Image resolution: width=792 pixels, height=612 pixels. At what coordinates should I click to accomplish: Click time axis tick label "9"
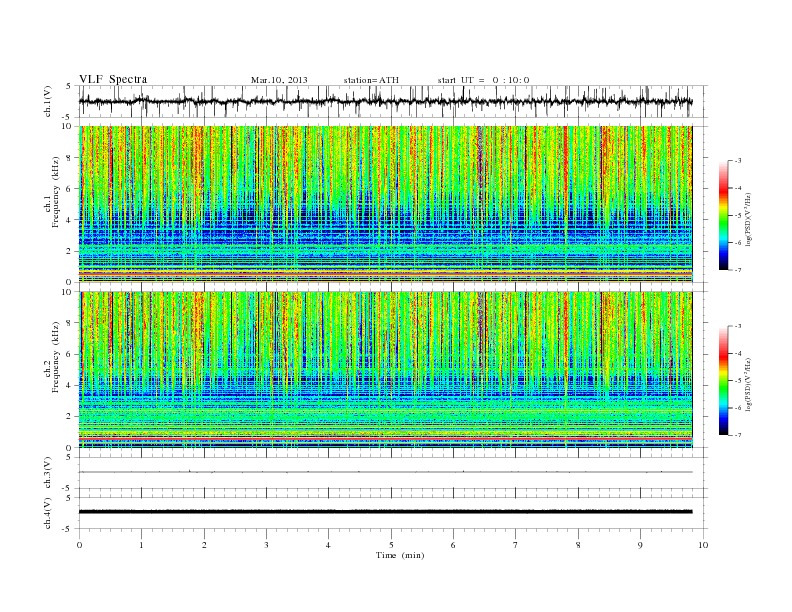pos(640,545)
